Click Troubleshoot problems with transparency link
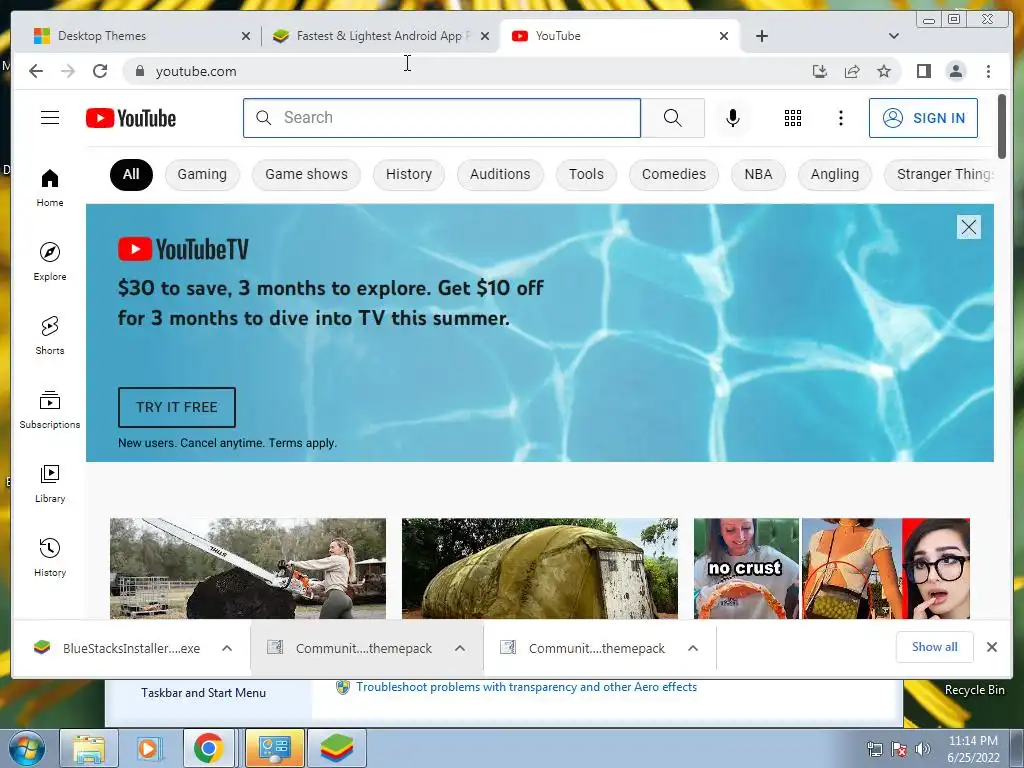This screenshot has height=768, width=1024. coord(526,687)
